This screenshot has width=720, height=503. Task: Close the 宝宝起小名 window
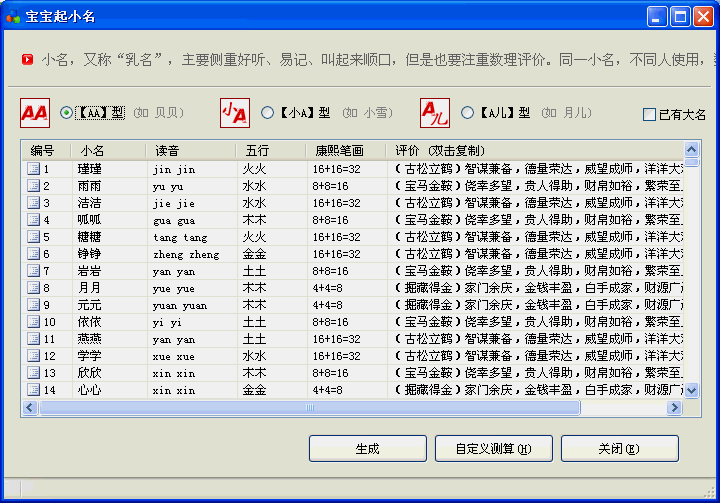[x=703, y=17]
